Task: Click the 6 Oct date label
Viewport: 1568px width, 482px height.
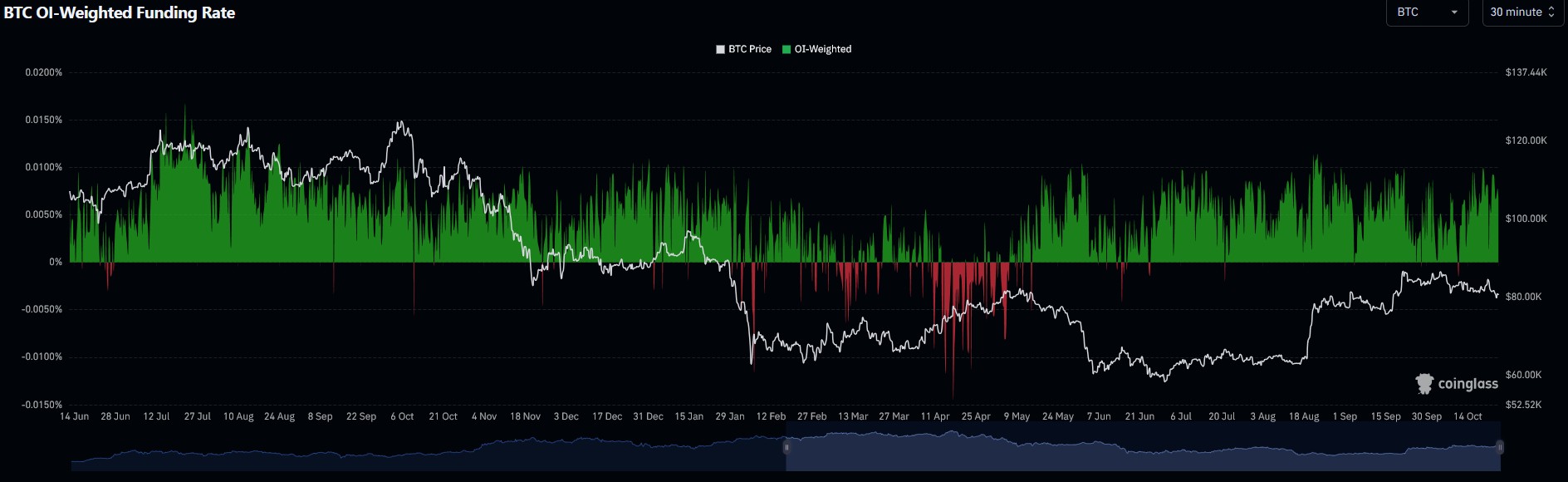Action: pyautogui.click(x=403, y=416)
